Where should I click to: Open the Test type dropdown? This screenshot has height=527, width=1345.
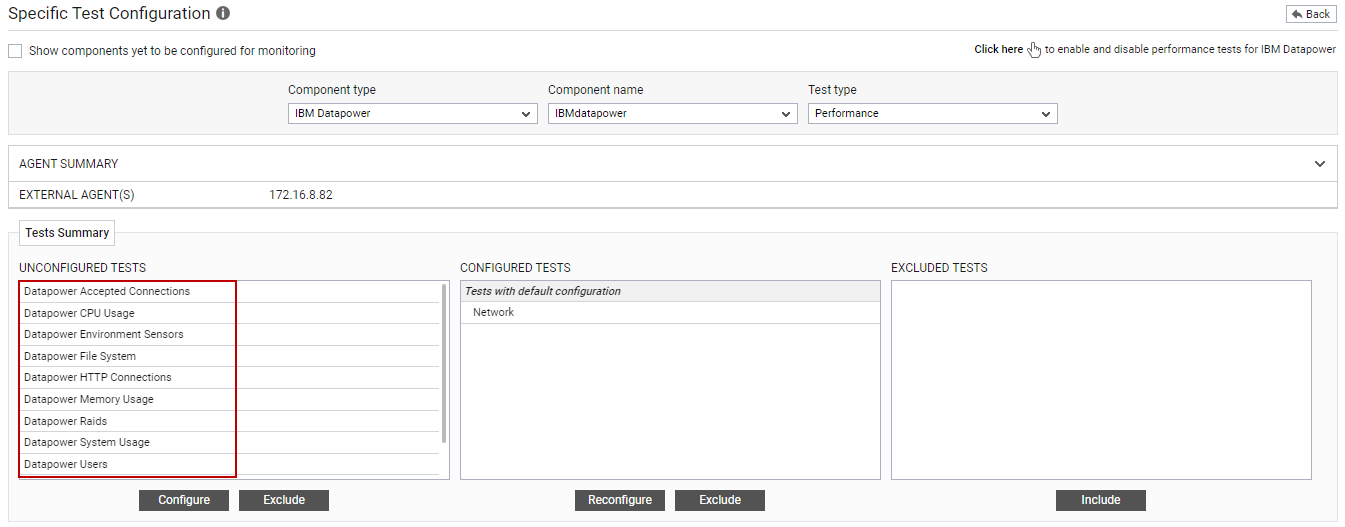pyautogui.click(x=933, y=114)
